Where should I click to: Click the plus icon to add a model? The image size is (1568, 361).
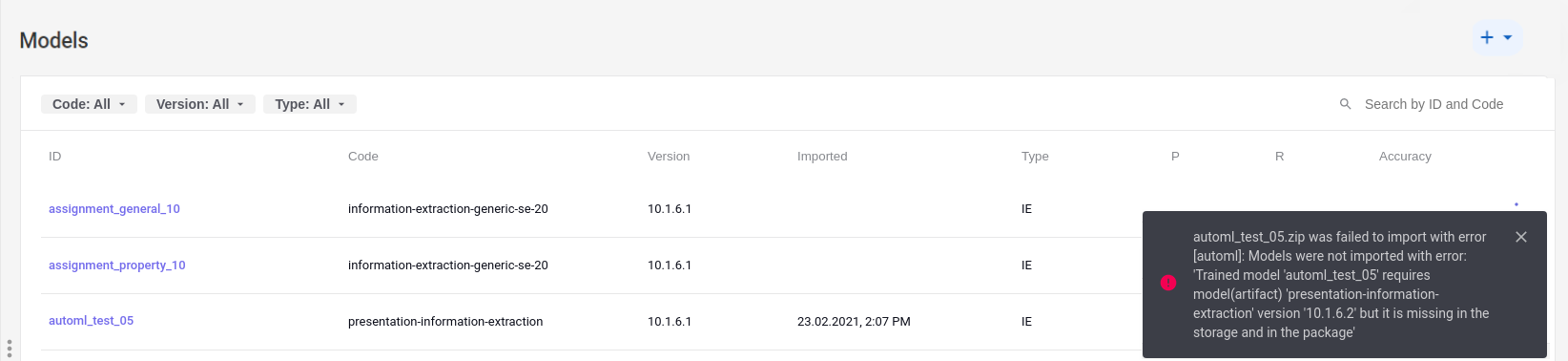coord(1487,38)
